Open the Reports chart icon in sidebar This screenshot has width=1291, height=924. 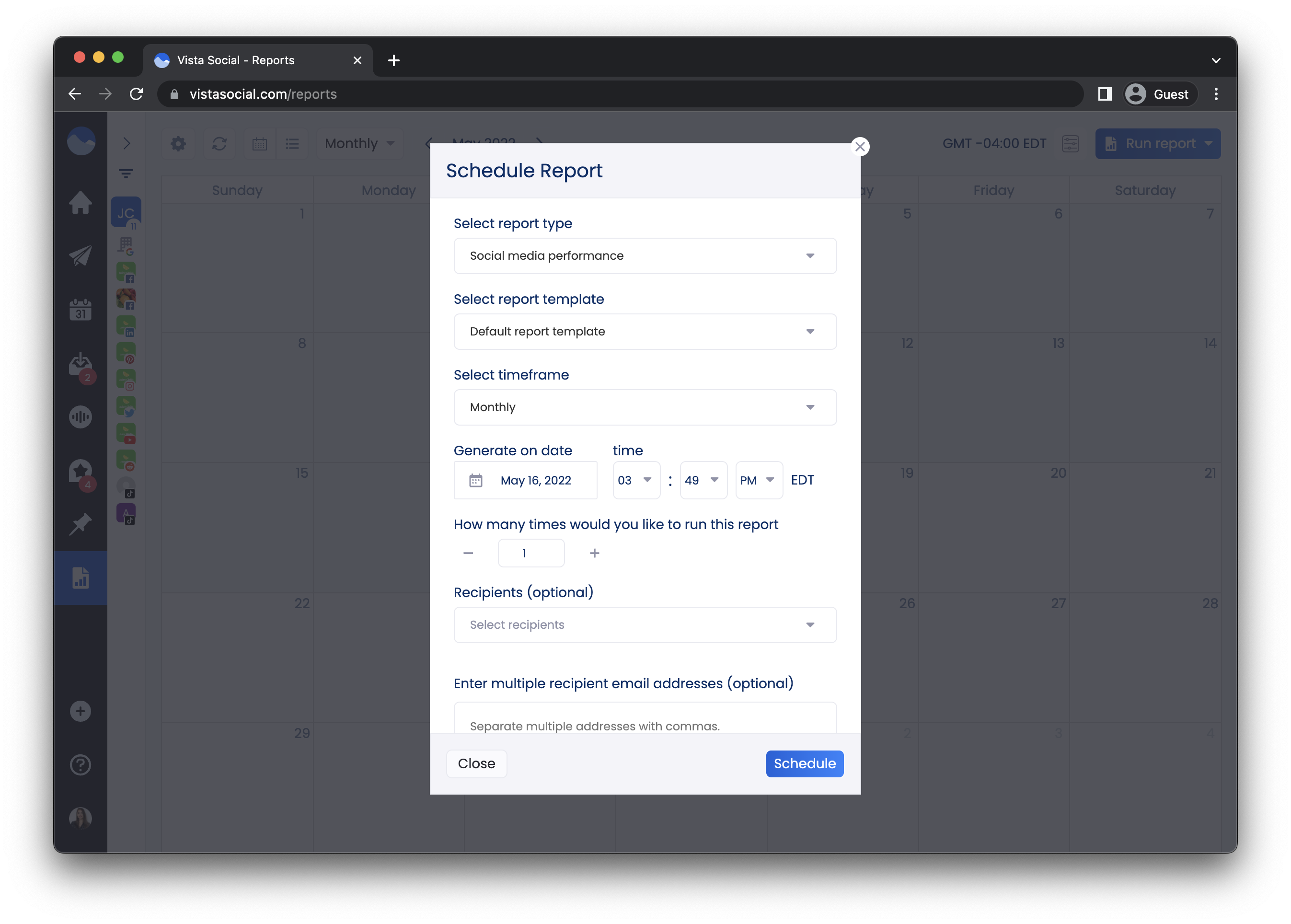pos(80,578)
